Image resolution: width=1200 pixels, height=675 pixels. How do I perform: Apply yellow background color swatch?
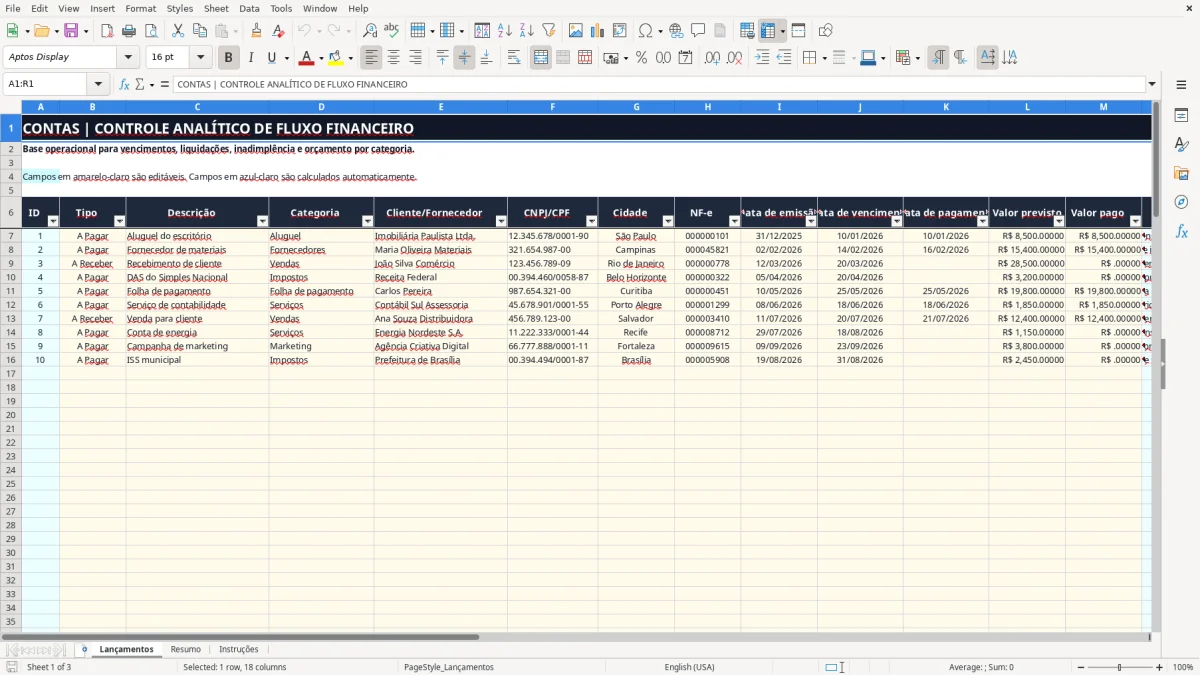pyautogui.click(x=336, y=58)
